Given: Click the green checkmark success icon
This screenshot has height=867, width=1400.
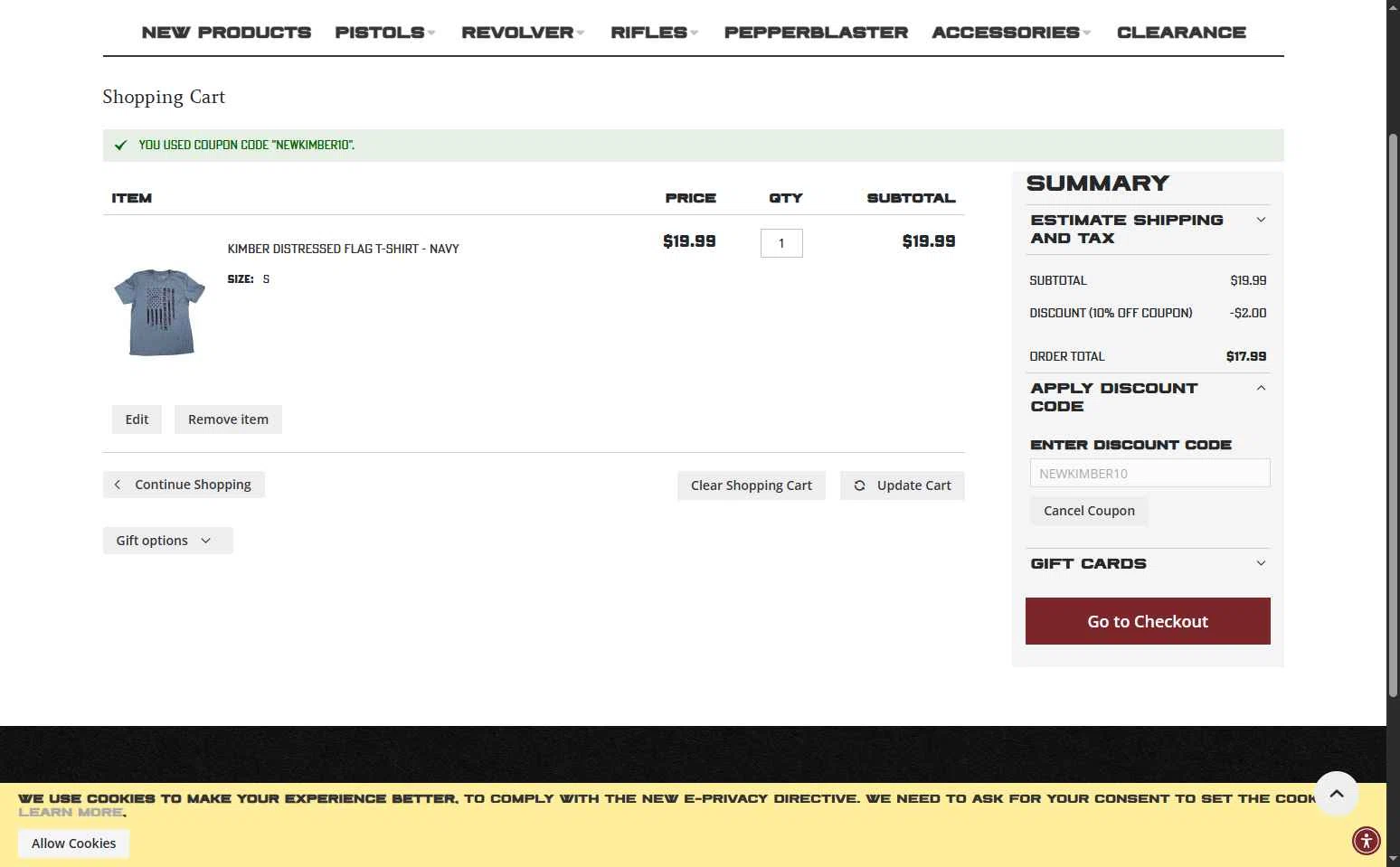Looking at the screenshot, I should pos(120,146).
